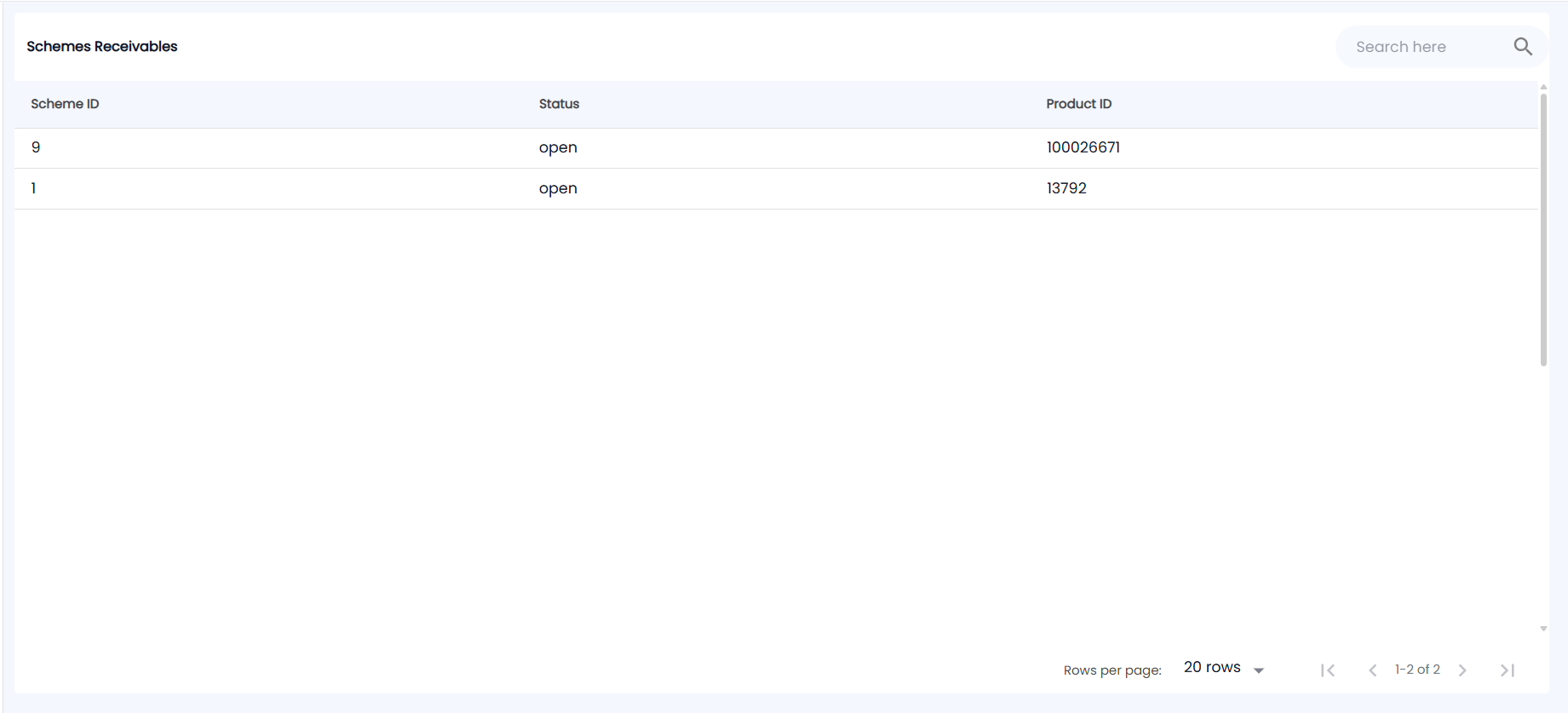Click Product ID 100026671 cell
Image resolution: width=1568 pixels, height=713 pixels.
(1083, 147)
